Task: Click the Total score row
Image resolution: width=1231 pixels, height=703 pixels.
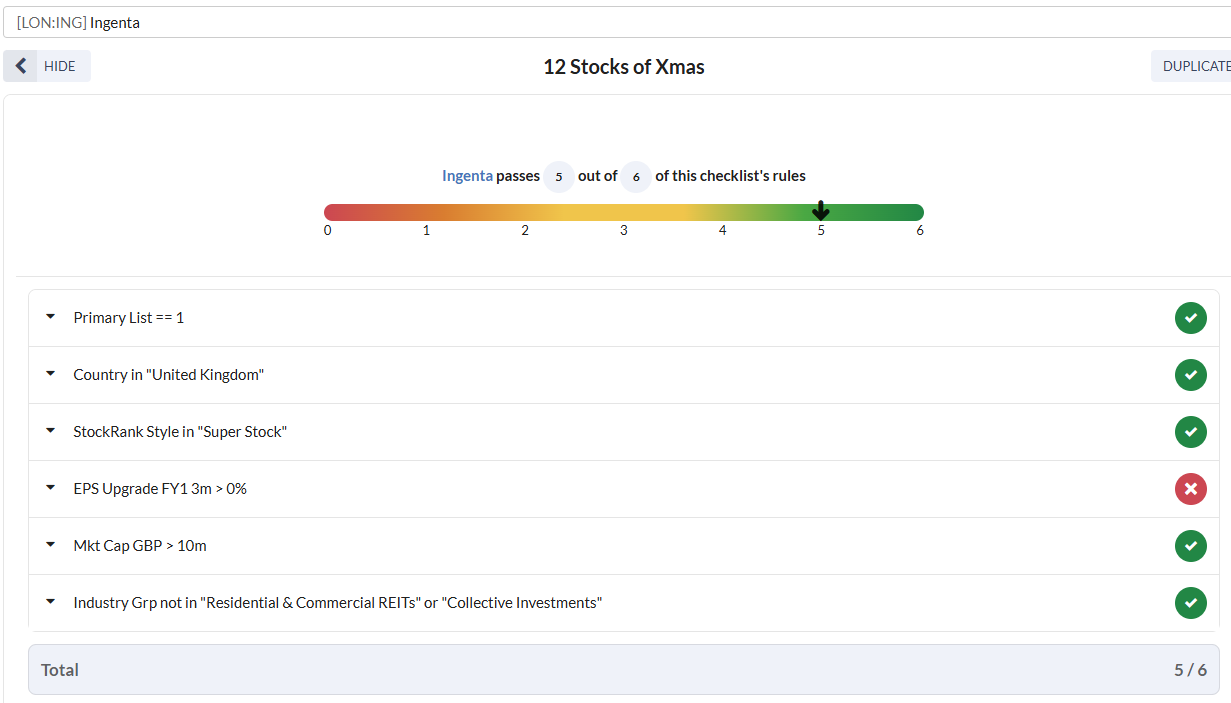Action: [x=623, y=670]
